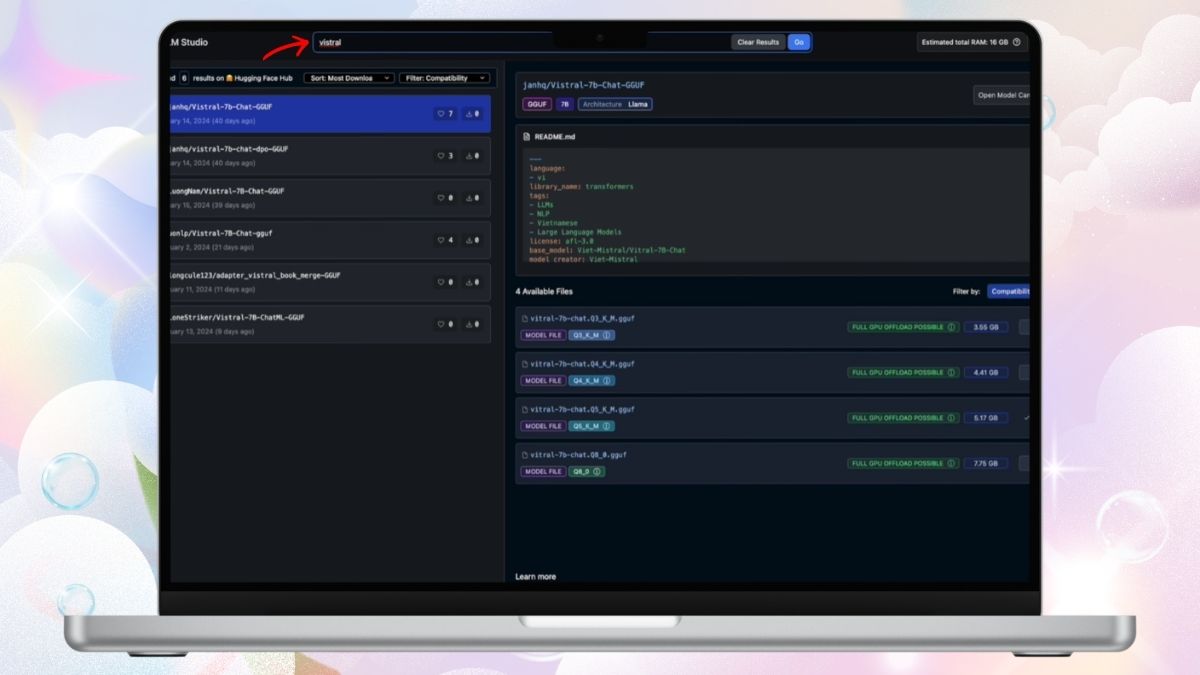This screenshot has height=675, width=1200.
Task: Click the Q8_0 quantization info badge
Action: (587, 471)
